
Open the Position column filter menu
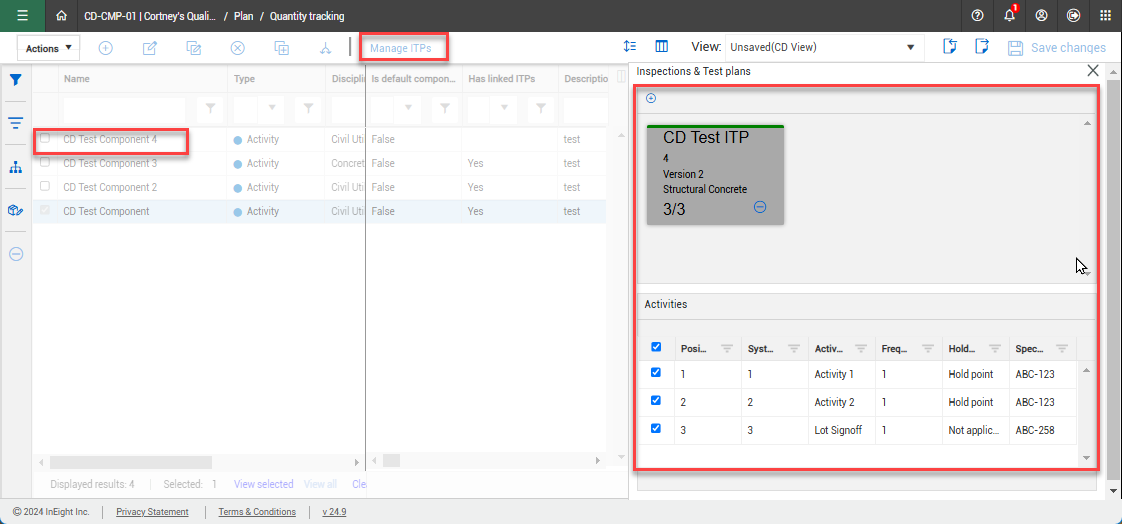coord(727,349)
